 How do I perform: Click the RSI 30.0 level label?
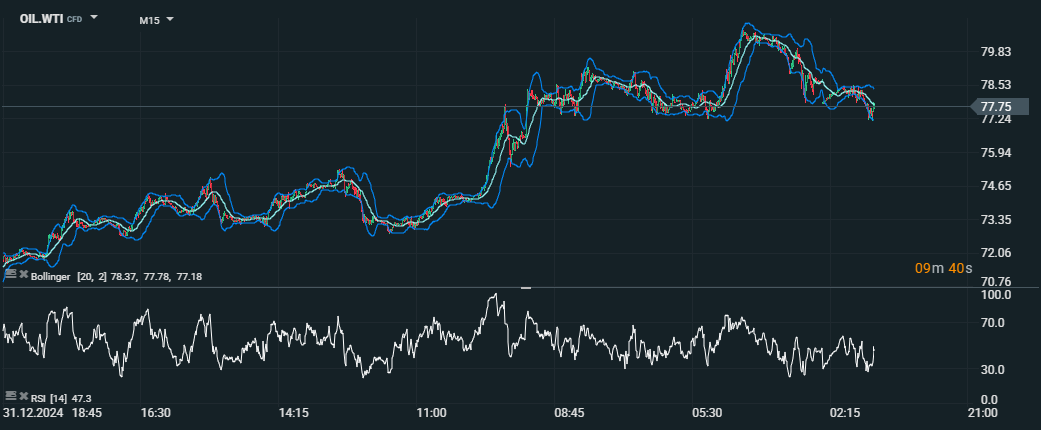(x=993, y=370)
